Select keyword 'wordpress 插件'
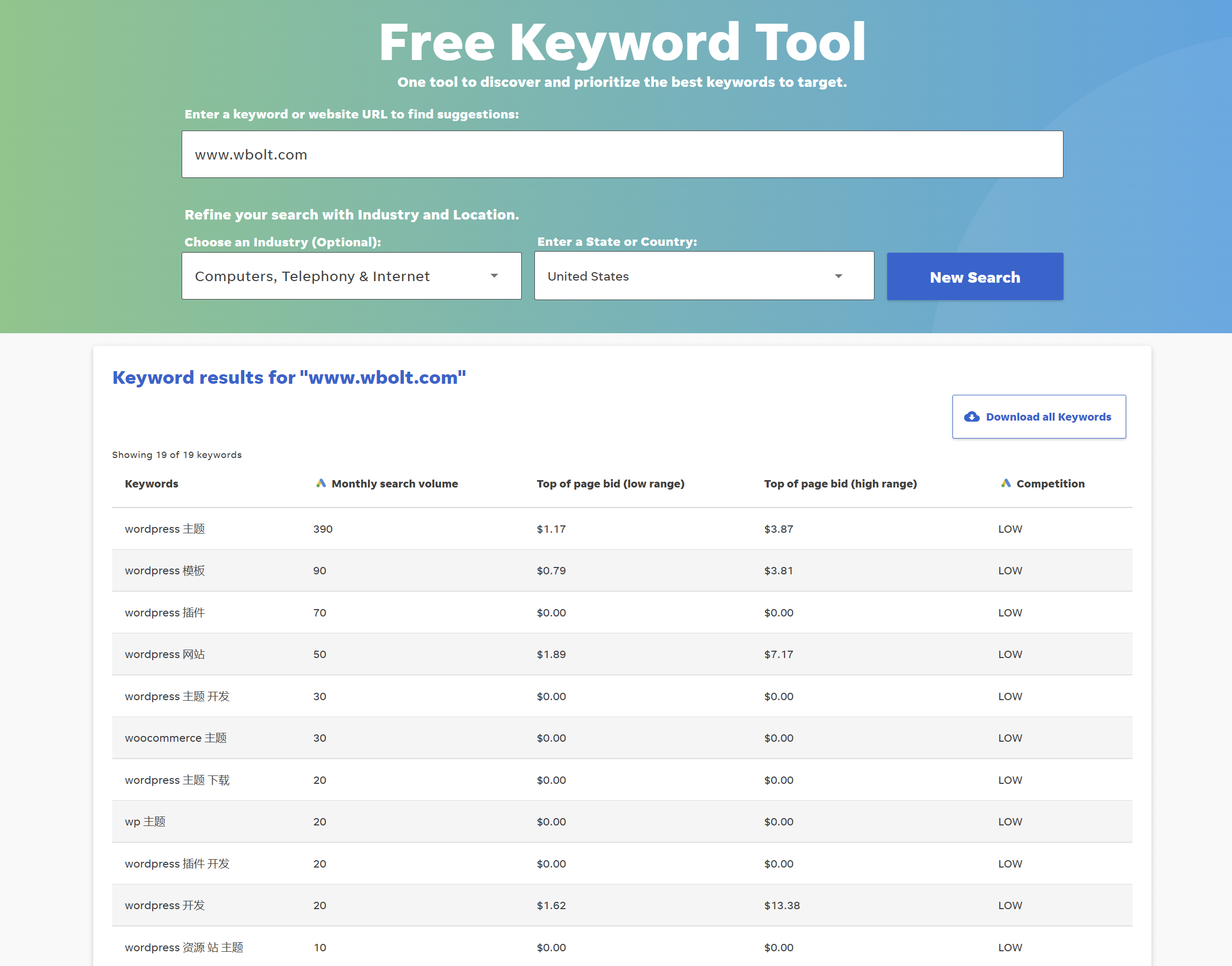This screenshot has height=966, width=1232. (x=165, y=613)
